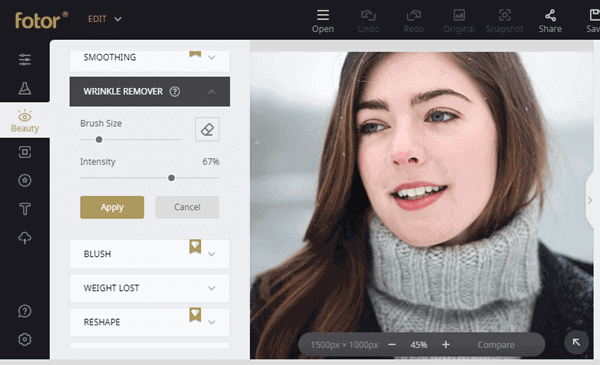Open the stickers star icon in sidebar
600x365 pixels.
(25, 180)
